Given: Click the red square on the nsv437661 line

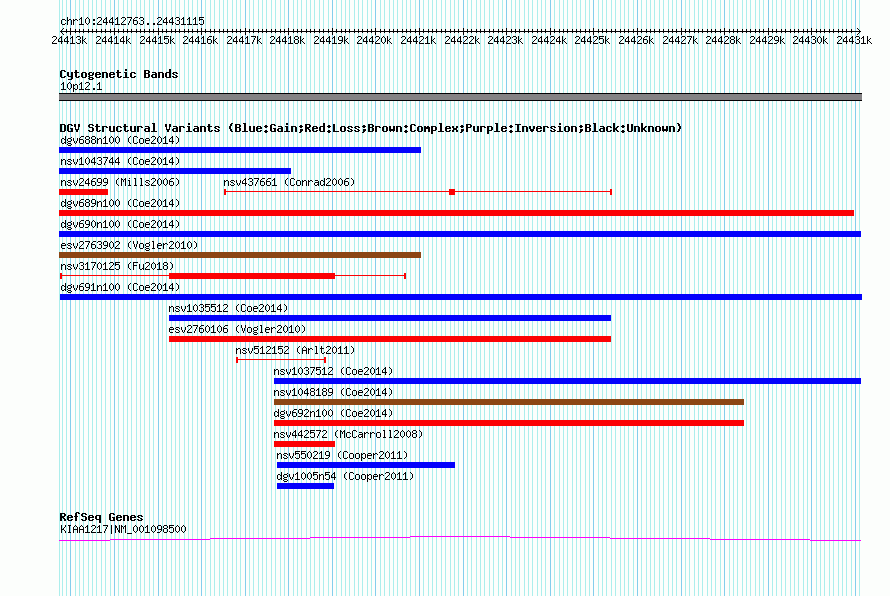Looking at the screenshot, I should [x=452, y=192].
